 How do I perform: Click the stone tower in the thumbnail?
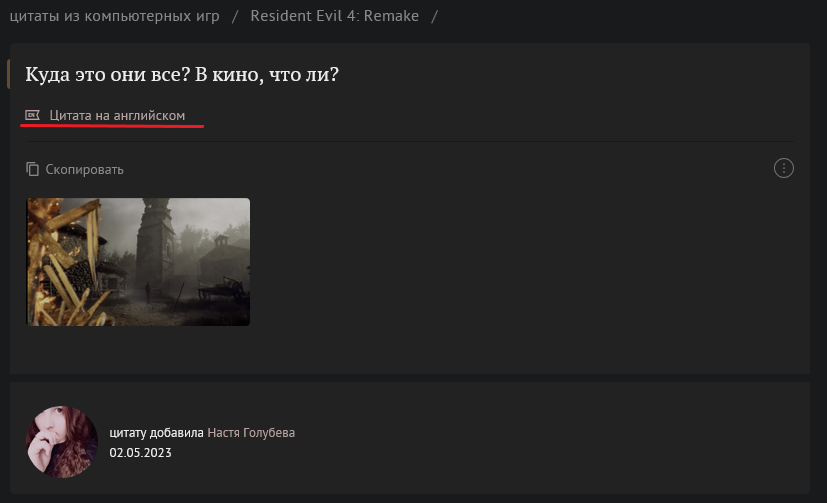(x=155, y=246)
